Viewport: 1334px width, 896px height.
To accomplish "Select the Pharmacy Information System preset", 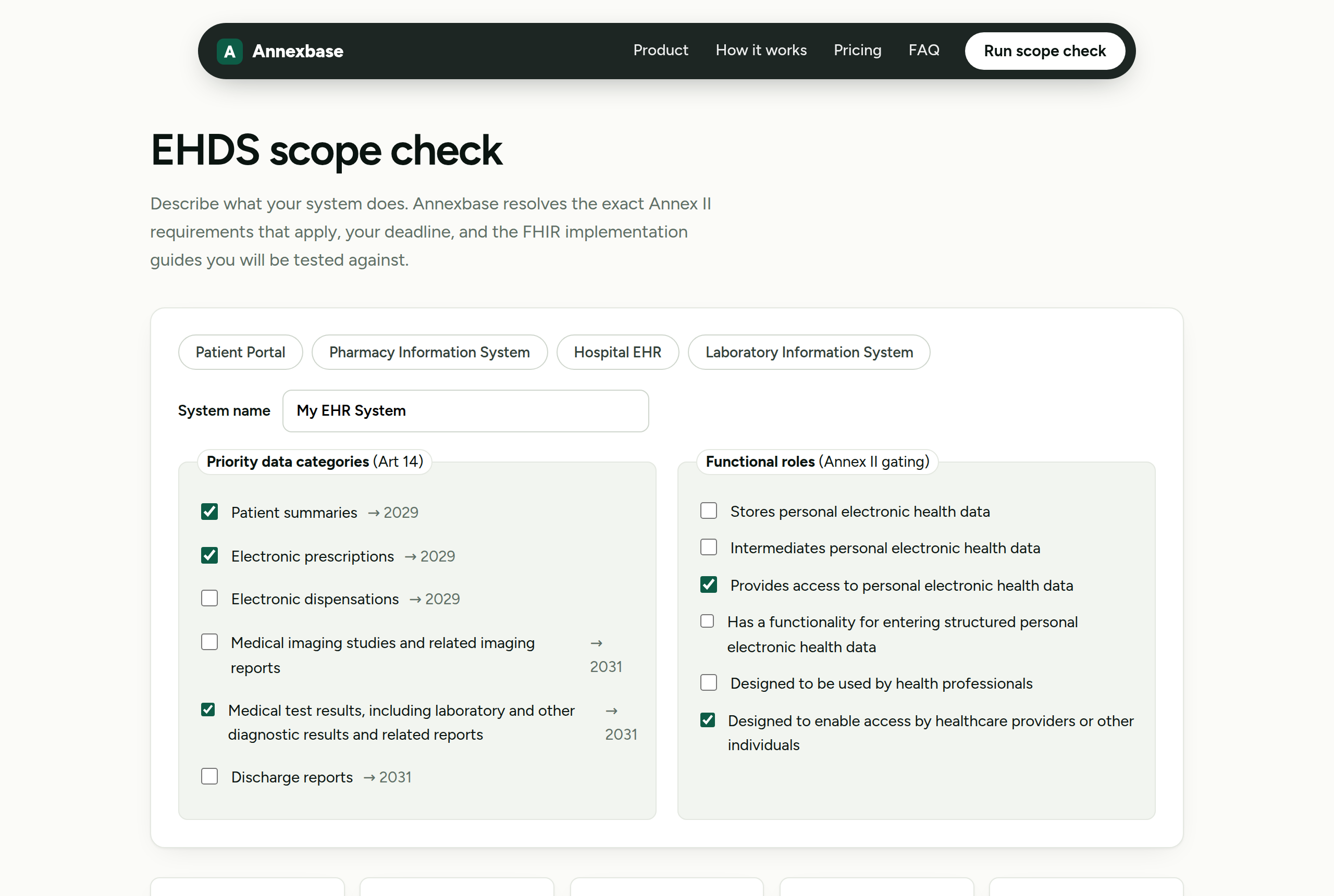I will click(430, 352).
